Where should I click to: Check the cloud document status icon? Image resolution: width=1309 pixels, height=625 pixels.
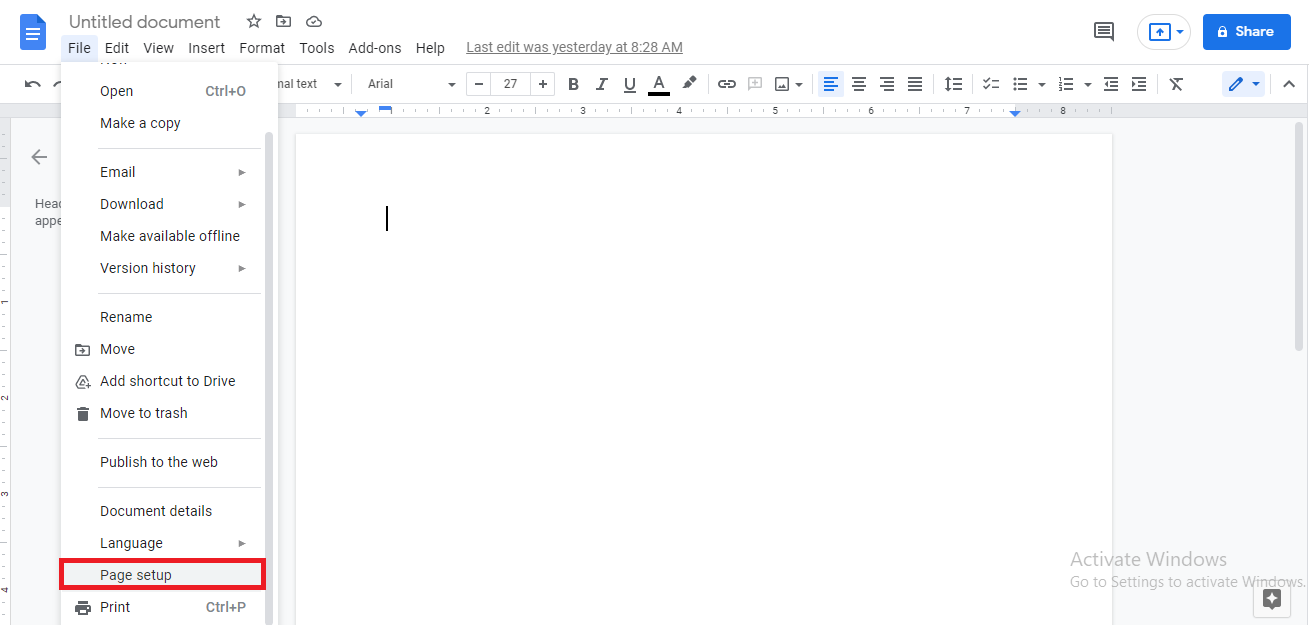(x=314, y=21)
